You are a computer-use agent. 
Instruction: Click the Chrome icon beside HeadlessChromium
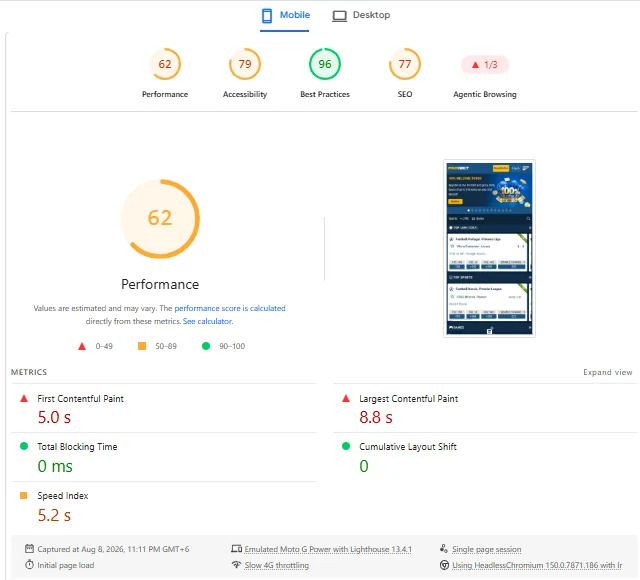tap(444, 565)
